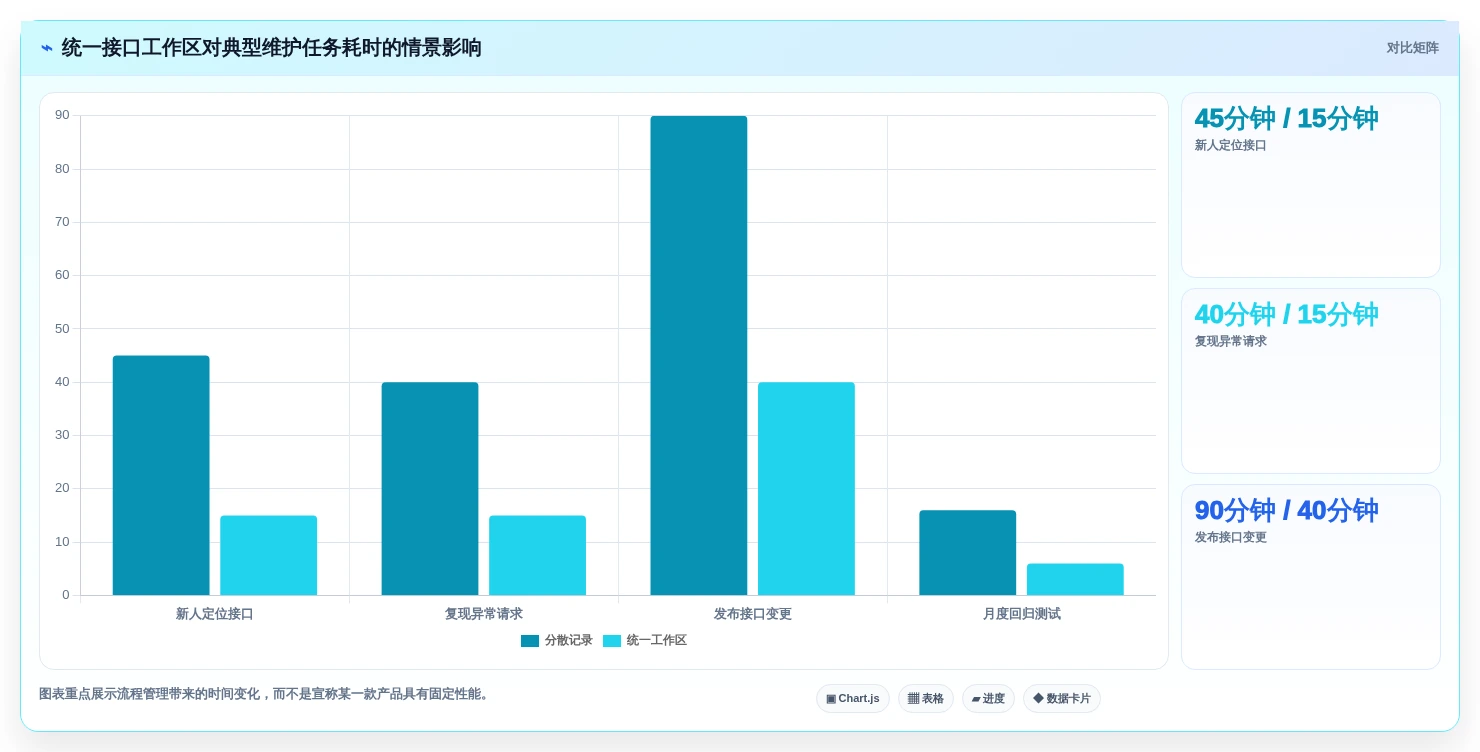The height and width of the screenshot is (752, 1480).
Task: Open the 90分钟 / 40分钟 data card
Action: pos(1311,577)
